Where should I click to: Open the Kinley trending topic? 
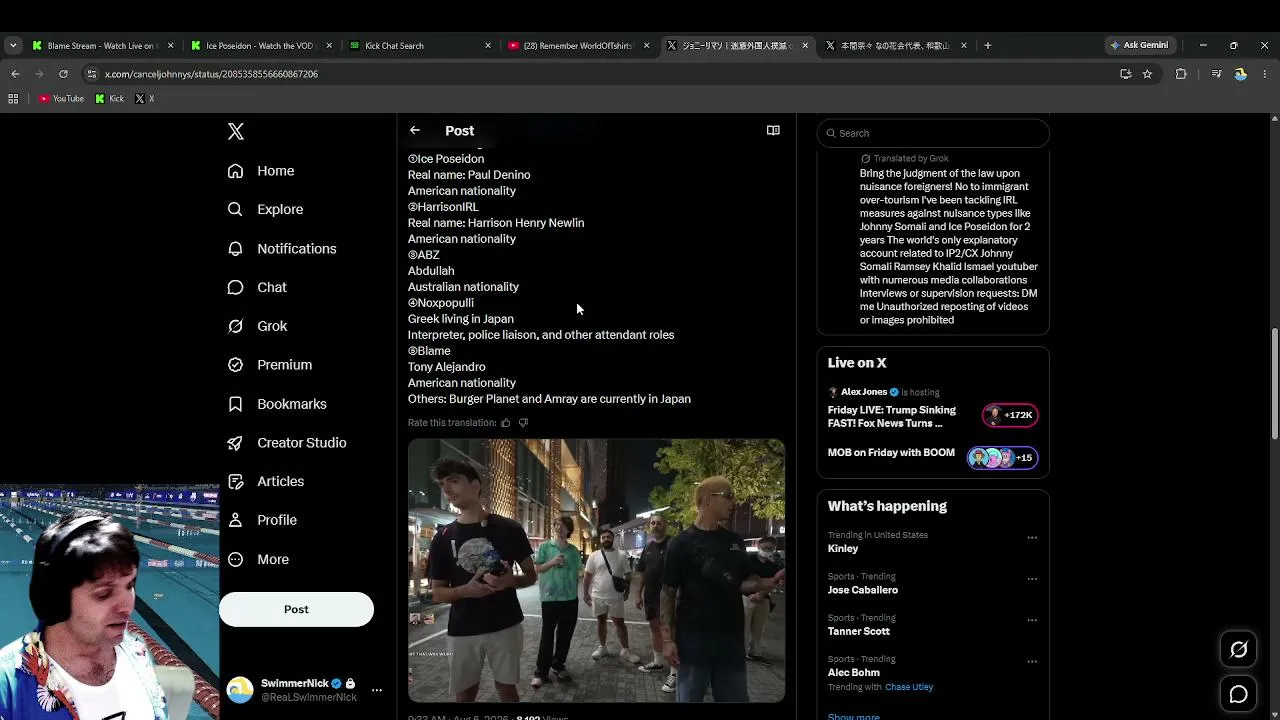pyautogui.click(x=843, y=549)
